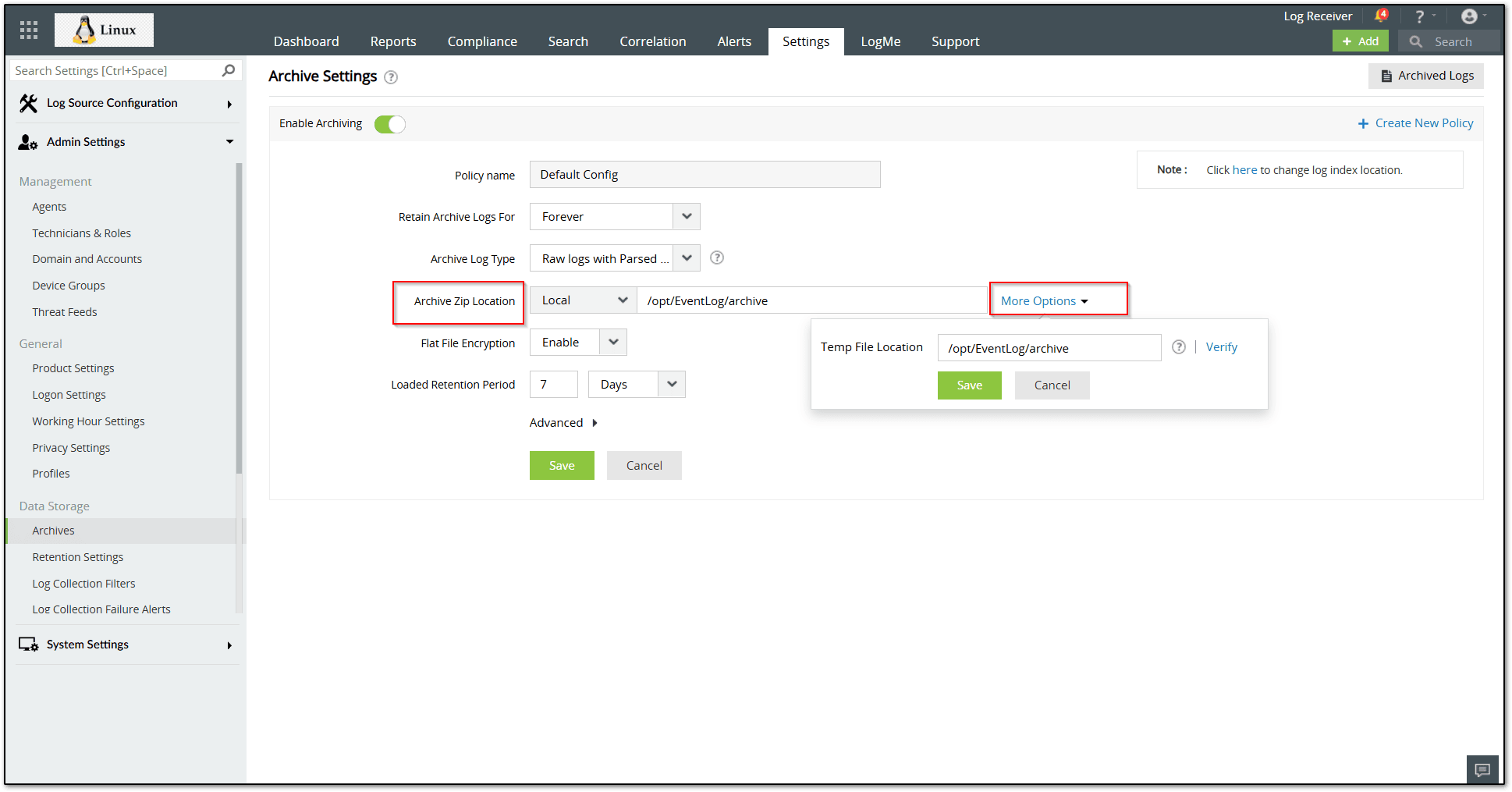Select Retention Settings in sidebar
Viewport: 1512px width, 792px height.
pos(78,557)
